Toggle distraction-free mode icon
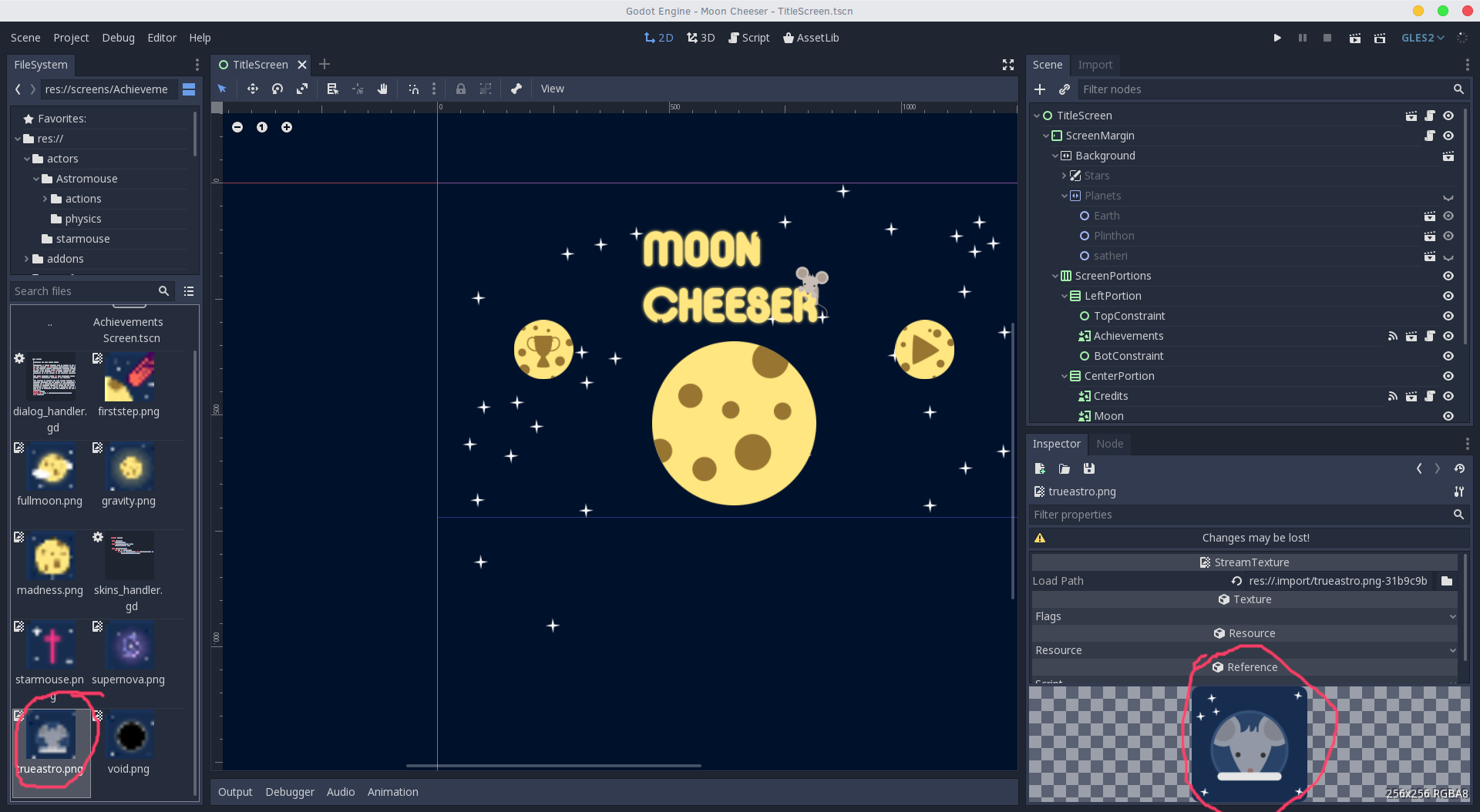The image size is (1480, 812). [1007, 65]
